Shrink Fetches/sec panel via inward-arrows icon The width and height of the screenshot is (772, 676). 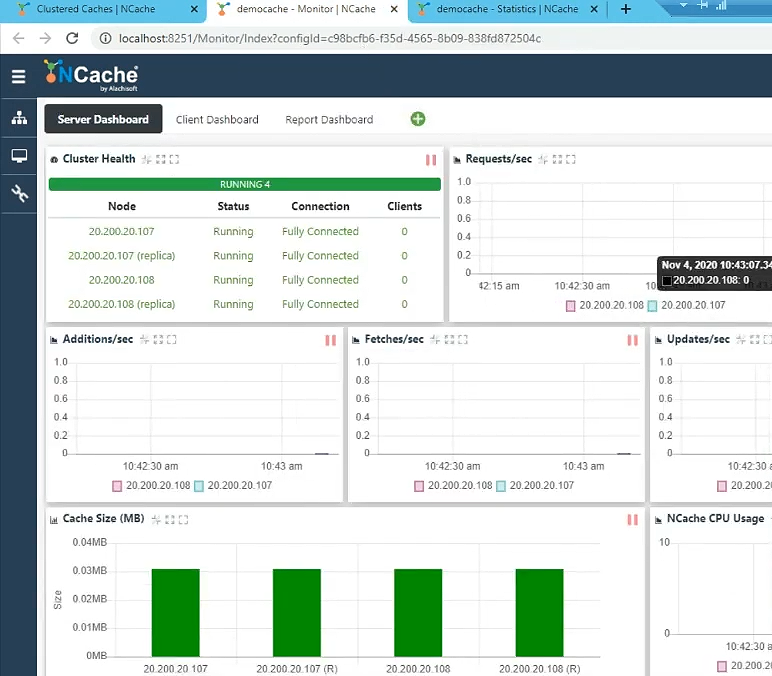tap(435, 340)
